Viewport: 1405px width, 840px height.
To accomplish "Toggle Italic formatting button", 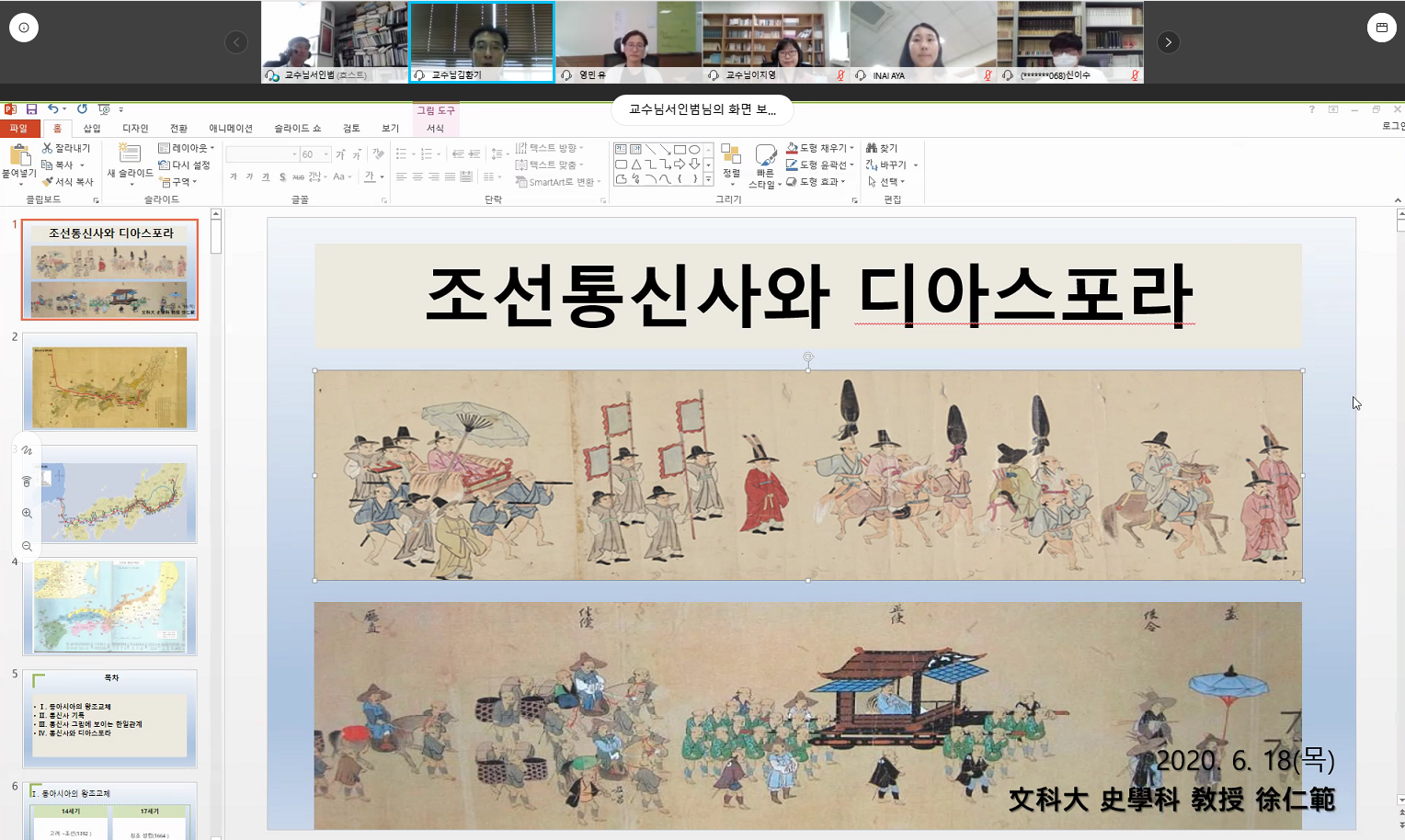I will coord(249,176).
